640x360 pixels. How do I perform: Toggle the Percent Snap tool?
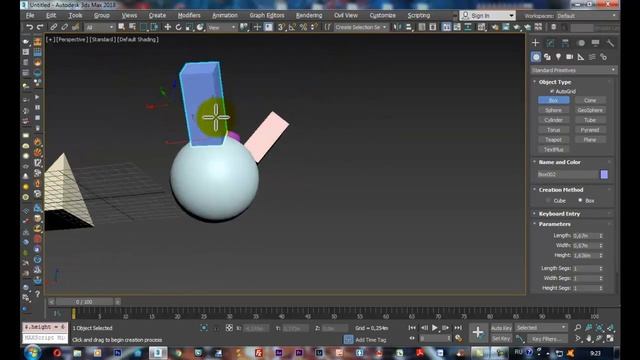pyautogui.click(x=303, y=27)
